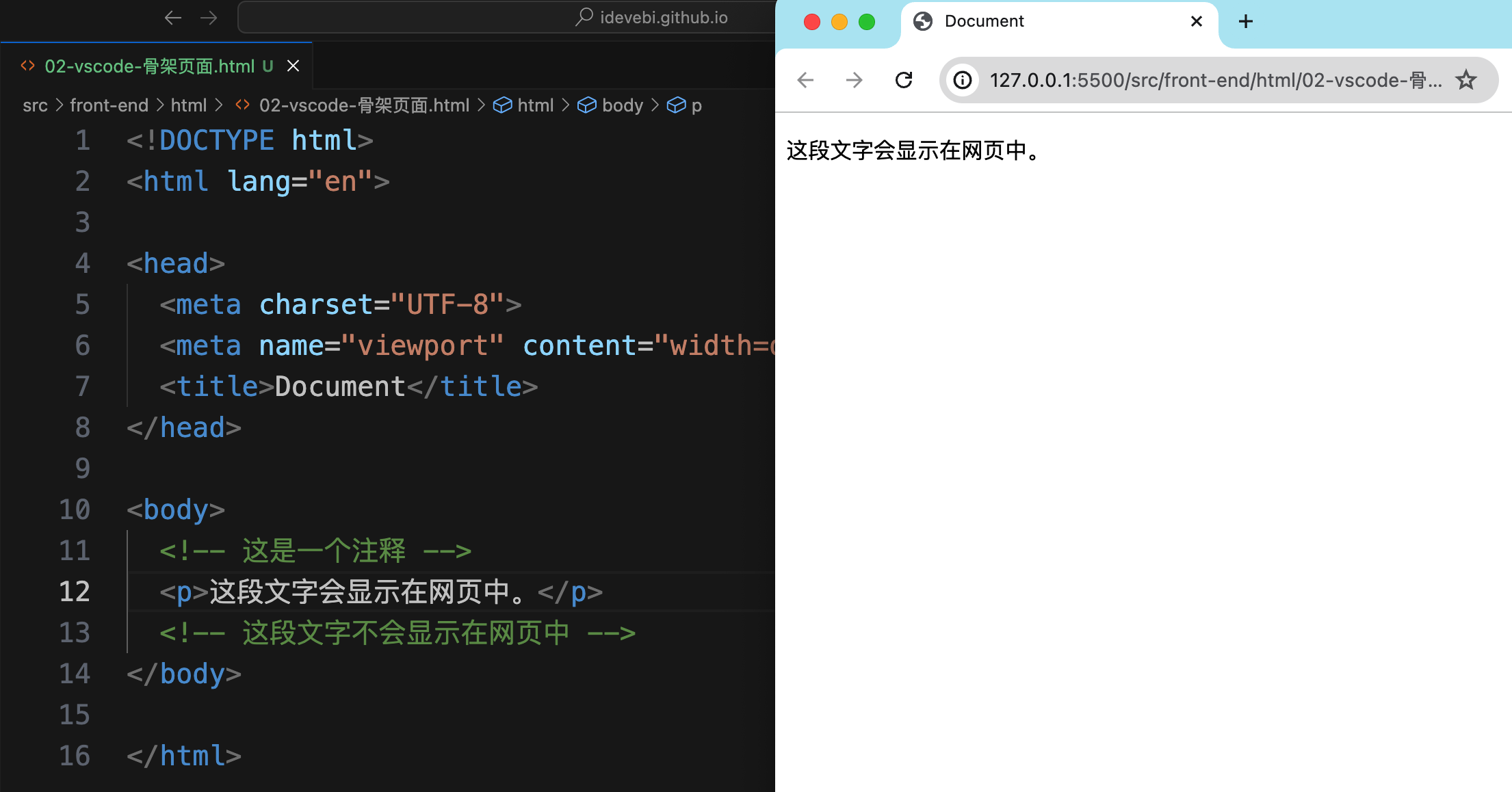Screen dimensions: 1512x792
Task: Click the 127.0.0.1:5500 address bar URL
Action: 1216,80
